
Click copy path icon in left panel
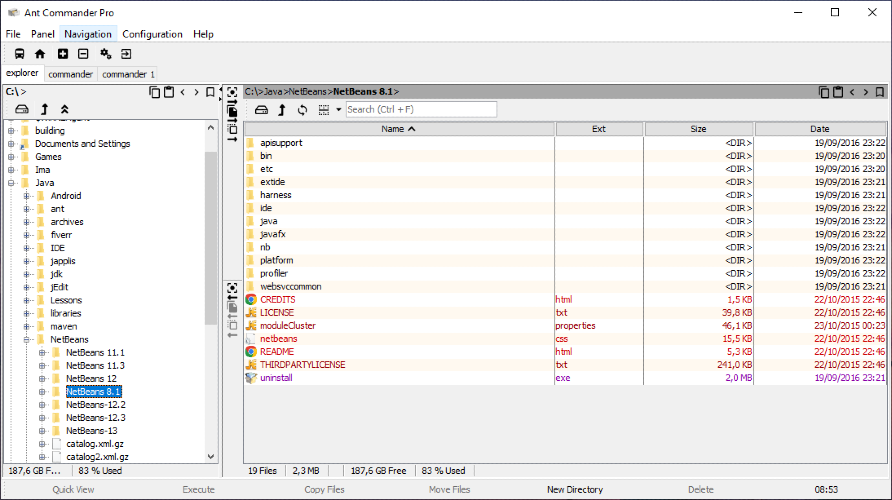pos(154,92)
